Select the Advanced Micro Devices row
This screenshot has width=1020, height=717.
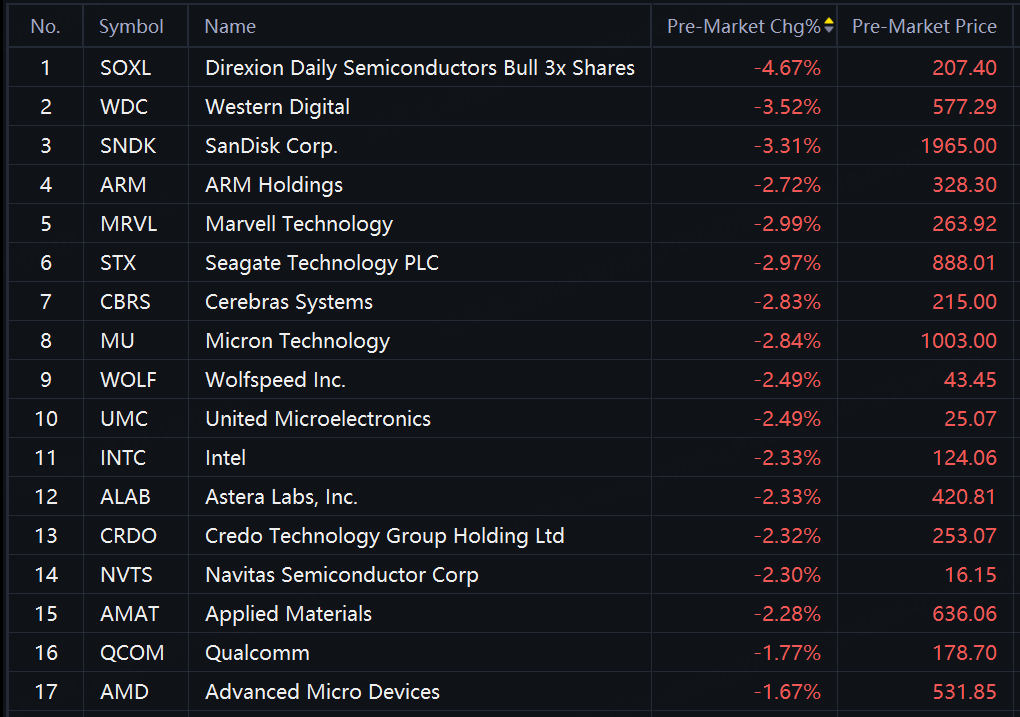tap(510, 692)
